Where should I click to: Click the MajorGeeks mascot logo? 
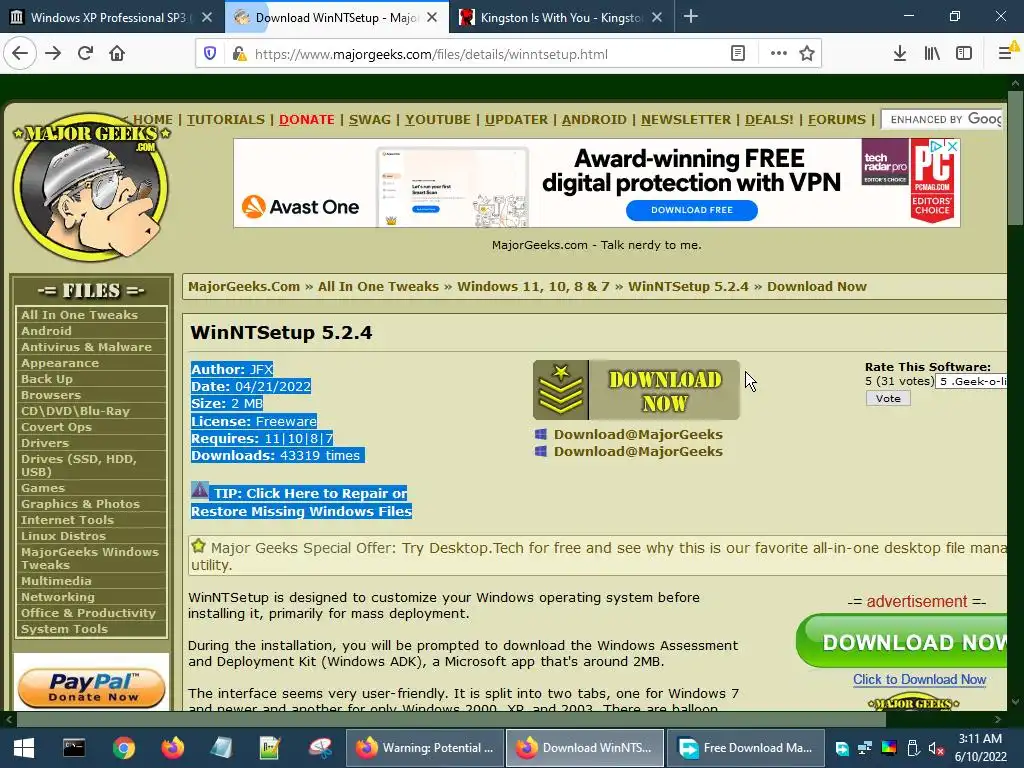coord(91,187)
